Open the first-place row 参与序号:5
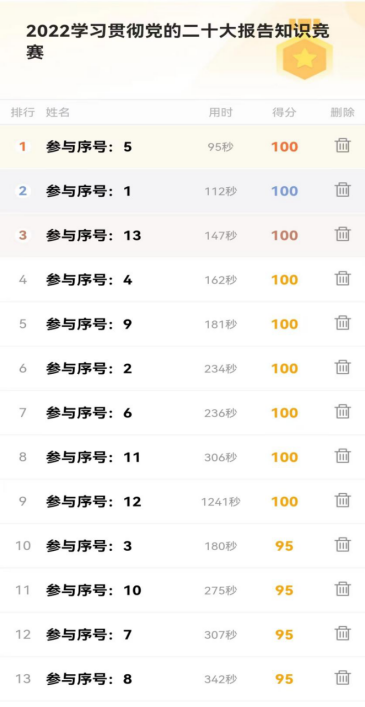The width and height of the screenshot is (365, 707). click(182, 147)
